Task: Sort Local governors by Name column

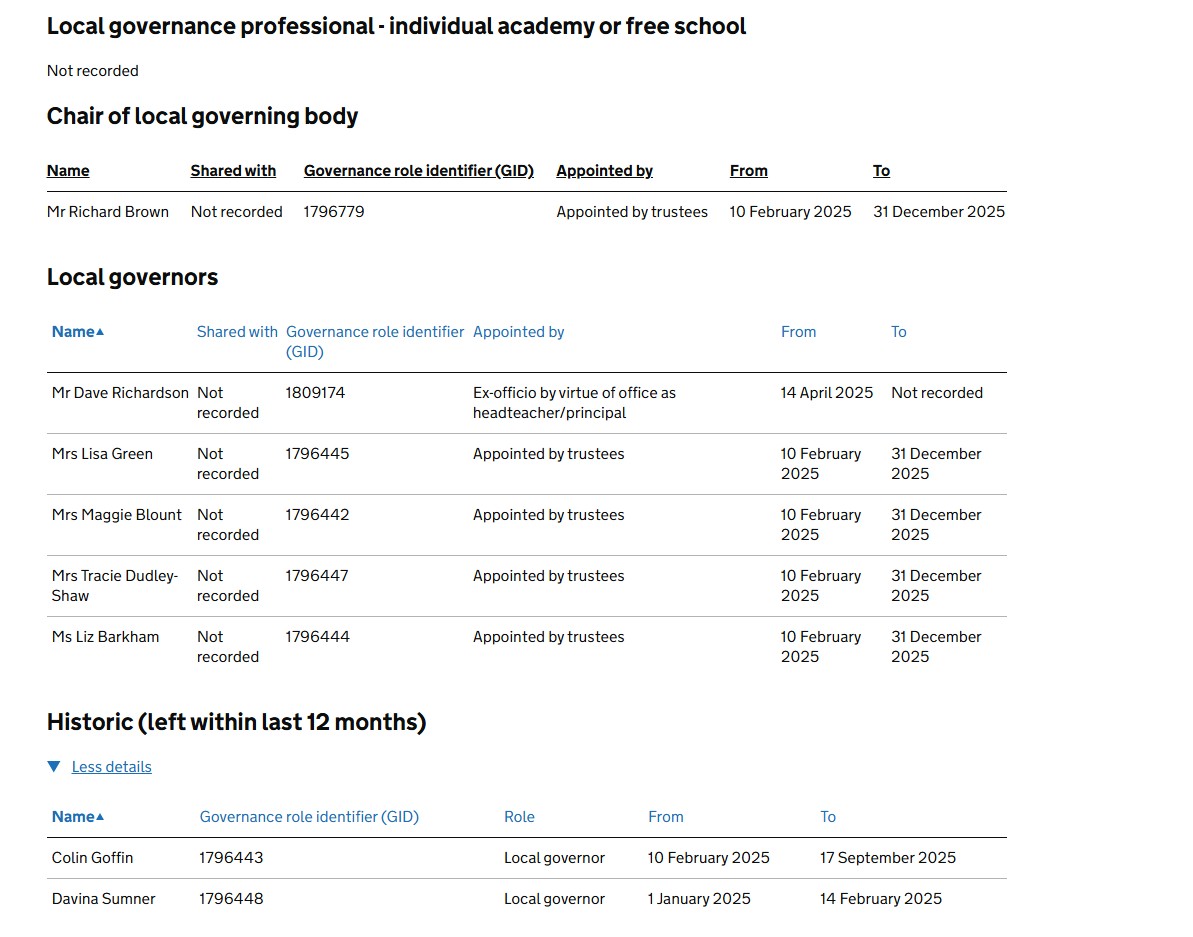Action: pyautogui.click(x=73, y=332)
